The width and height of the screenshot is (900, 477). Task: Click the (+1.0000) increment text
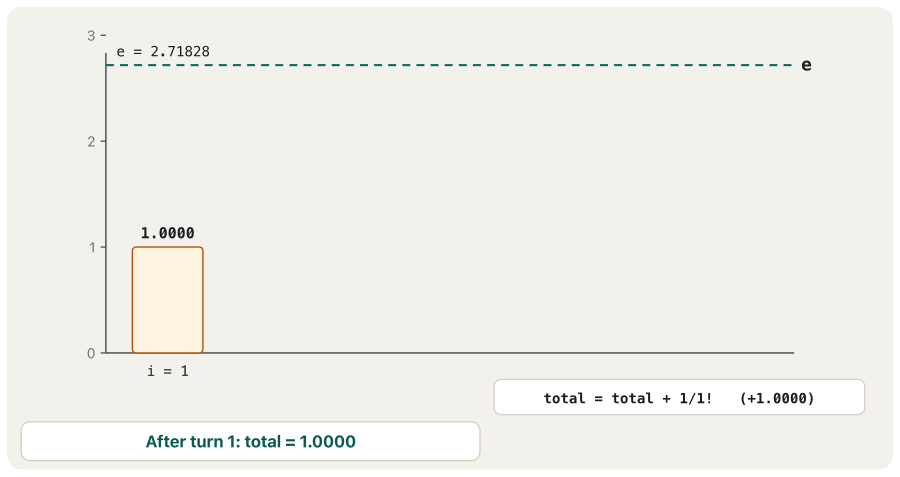(x=777, y=398)
